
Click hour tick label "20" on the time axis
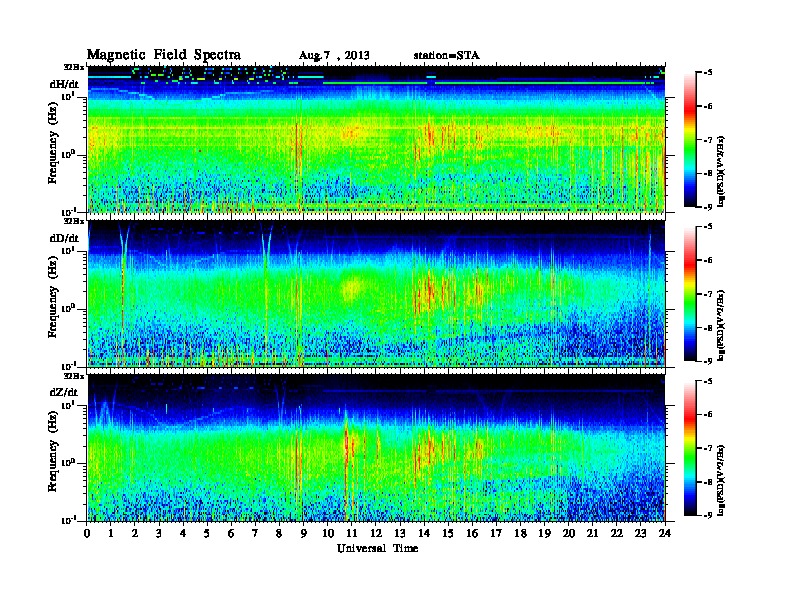click(x=569, y=533)
